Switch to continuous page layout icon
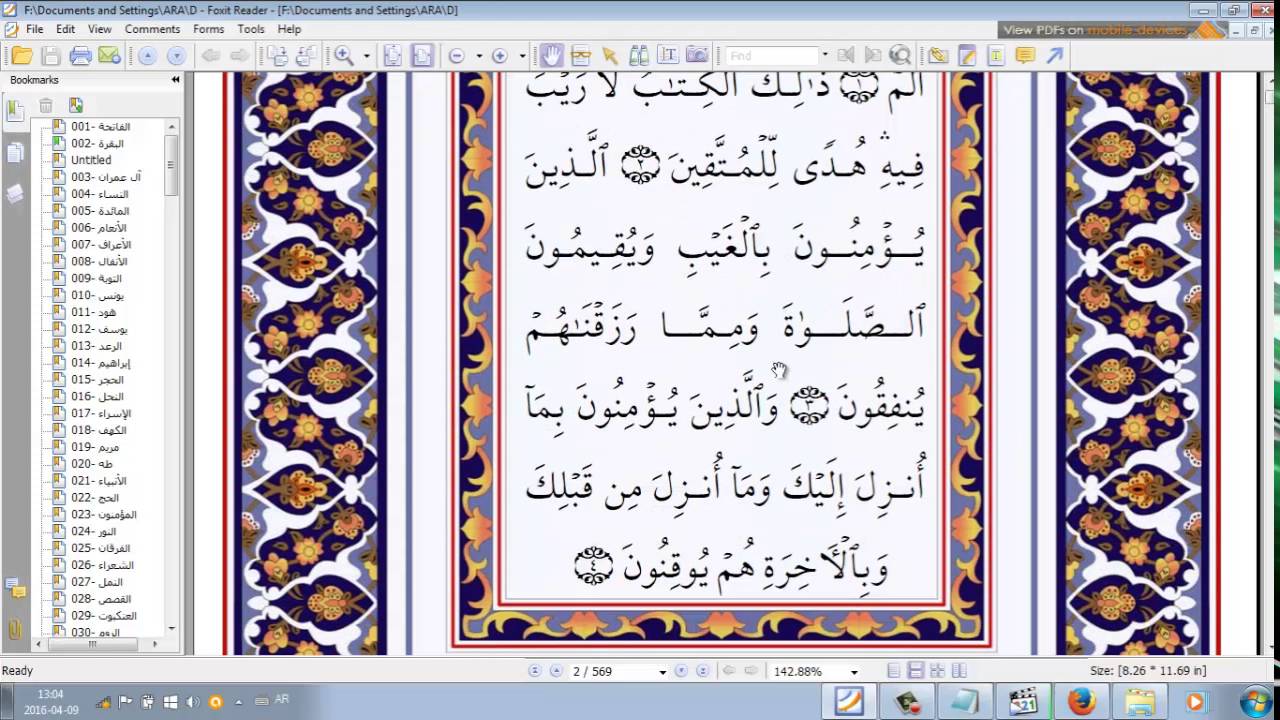The height and width of the screenshot is (720, 1280). coord(916,671)
